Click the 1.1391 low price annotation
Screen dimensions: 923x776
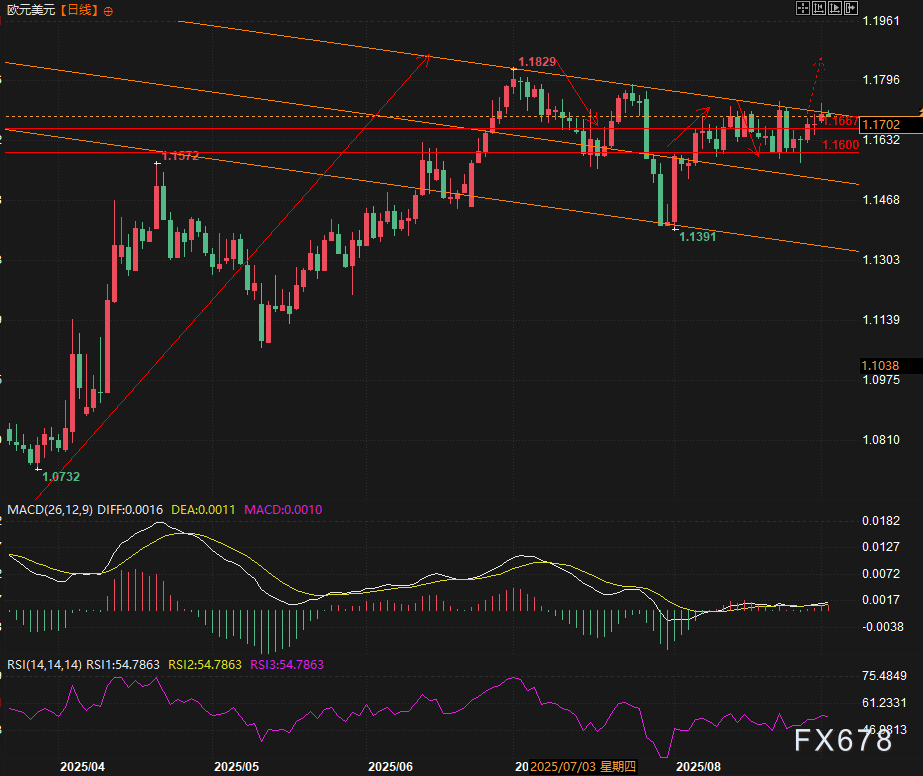tap(697, 236)
